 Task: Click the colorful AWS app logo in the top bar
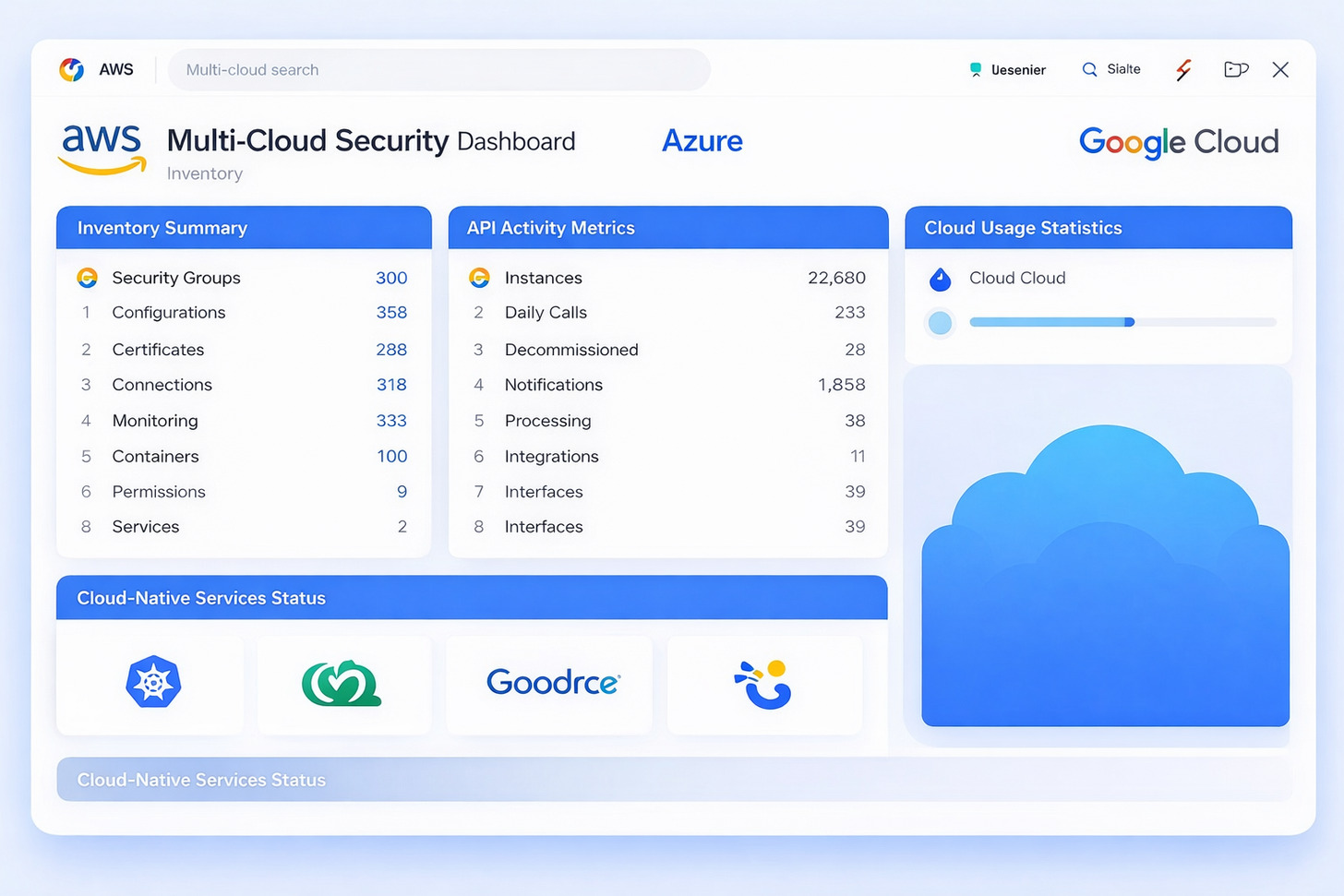point(72,70)
